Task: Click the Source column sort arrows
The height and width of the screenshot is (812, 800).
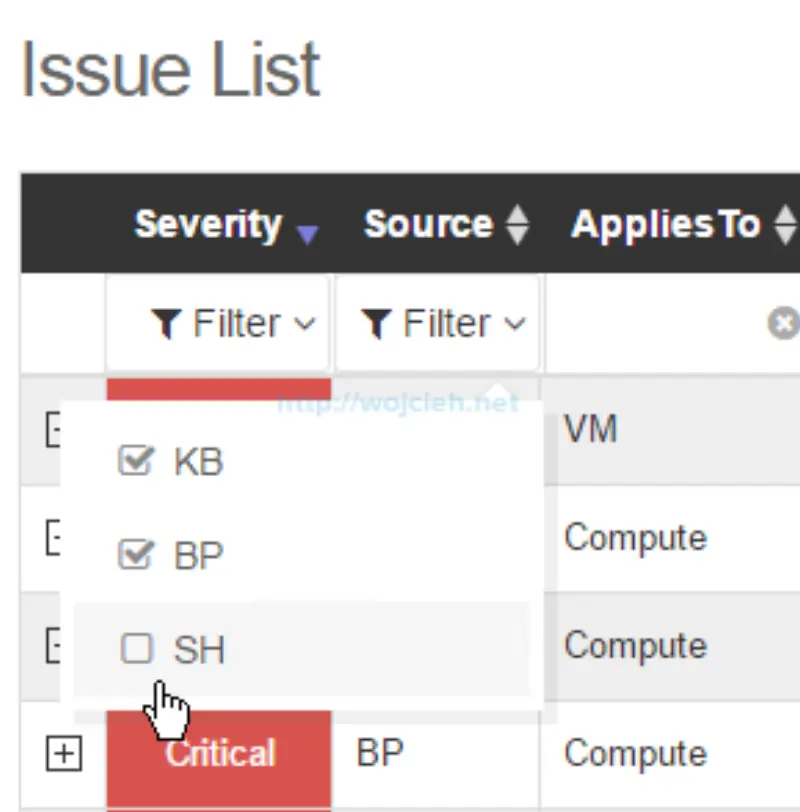Action: [517, 226]
